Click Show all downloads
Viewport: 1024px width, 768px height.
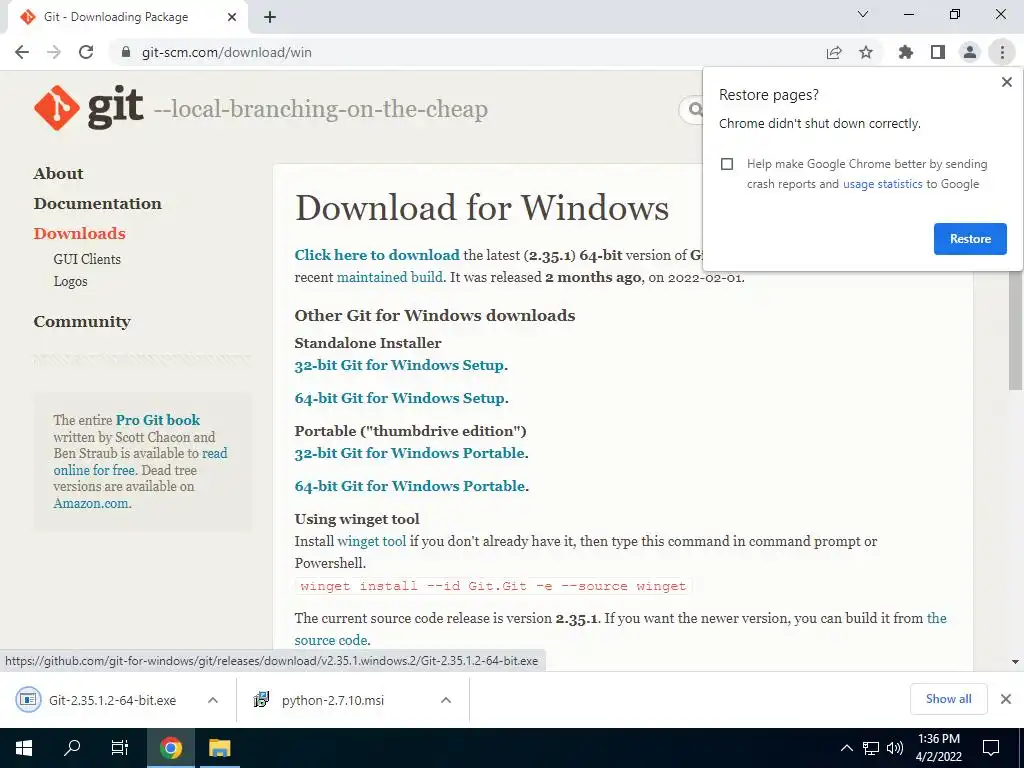click(948, 699)
